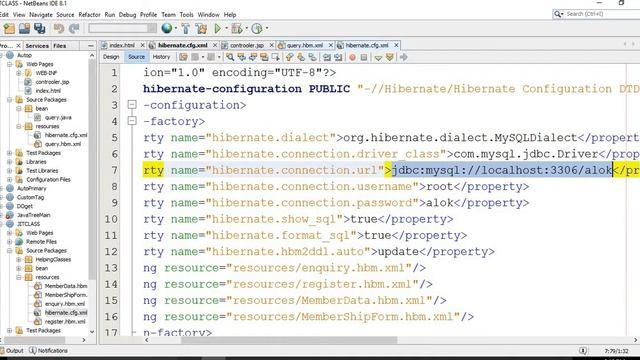Collapse code fold on line 3

point(132,104)
